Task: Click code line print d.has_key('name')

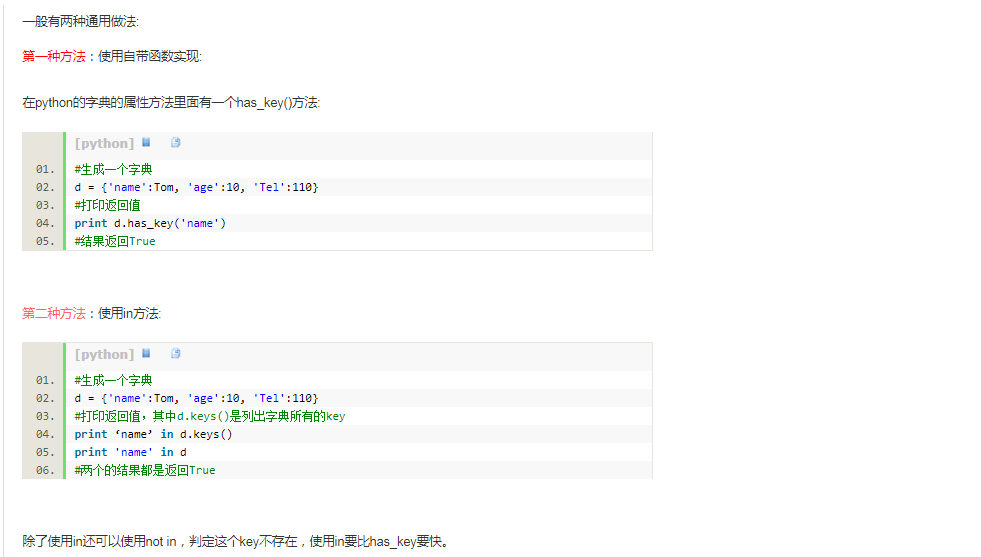Action: coord(150,223)
